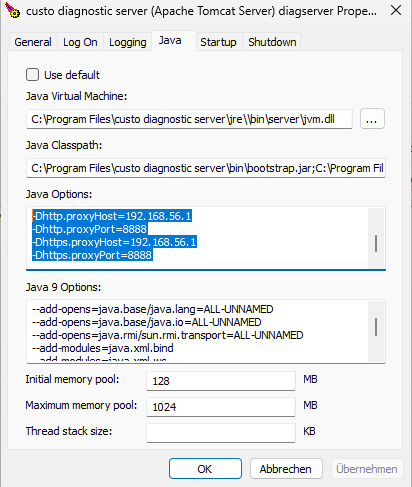This screenshot has width=412, height=487.
Task: Confirm settings with the OK button
Action: tap(205, 469)
